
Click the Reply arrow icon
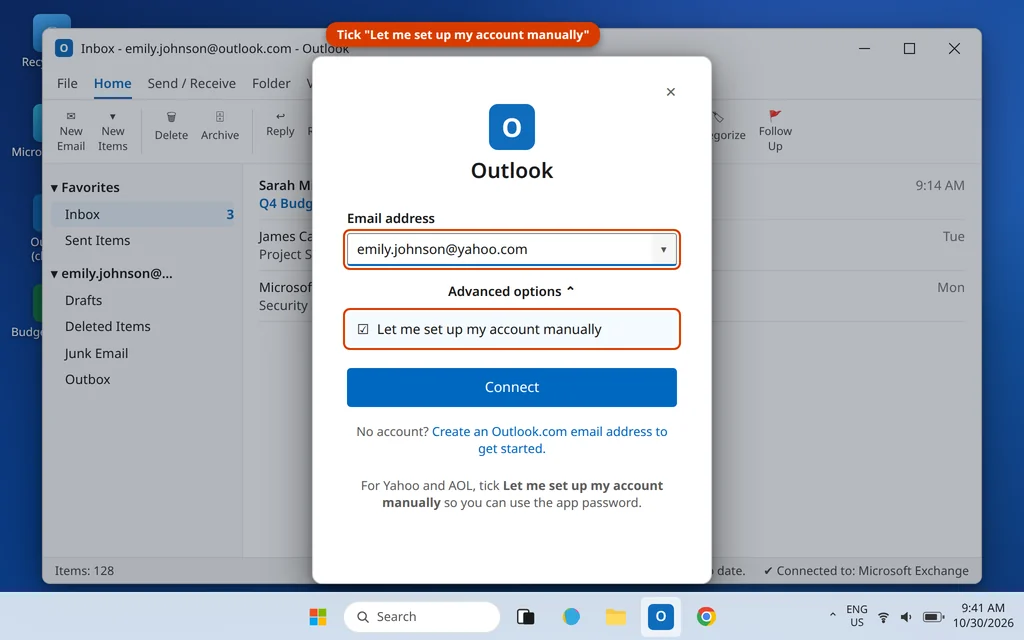coord(280,116)
